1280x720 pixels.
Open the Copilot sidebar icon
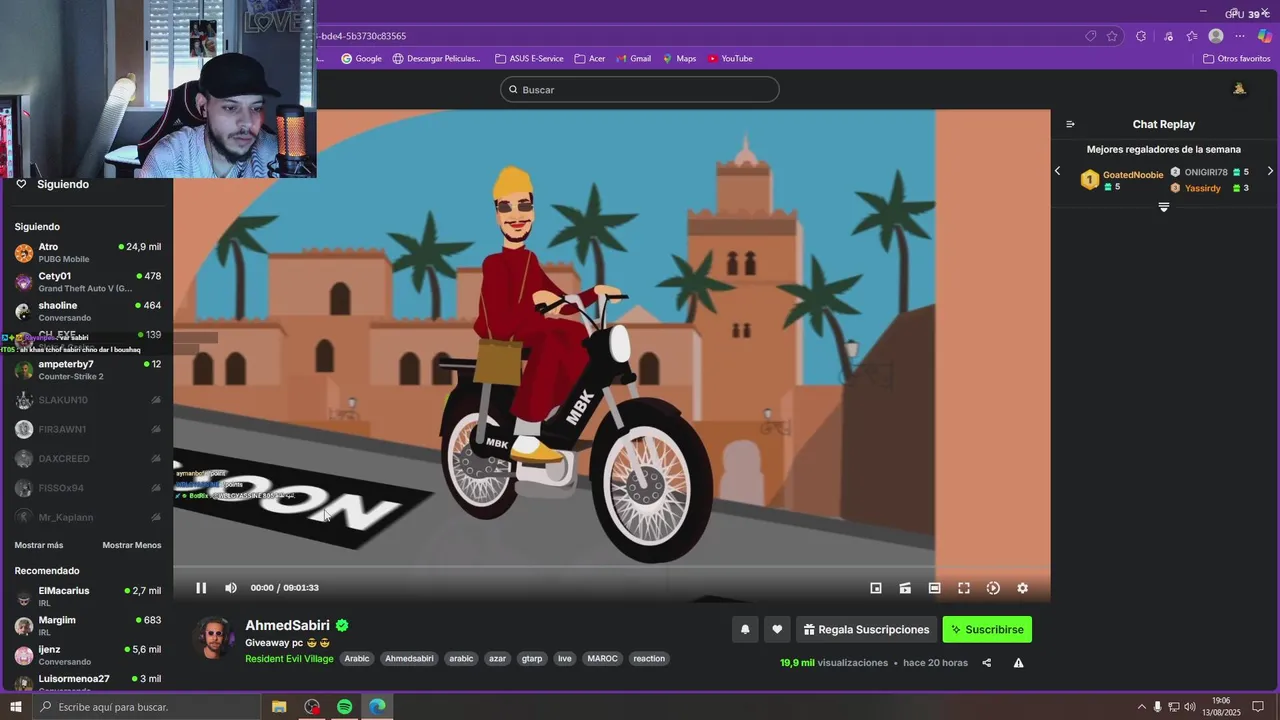pyautogui.click(x=1265, y=36)
